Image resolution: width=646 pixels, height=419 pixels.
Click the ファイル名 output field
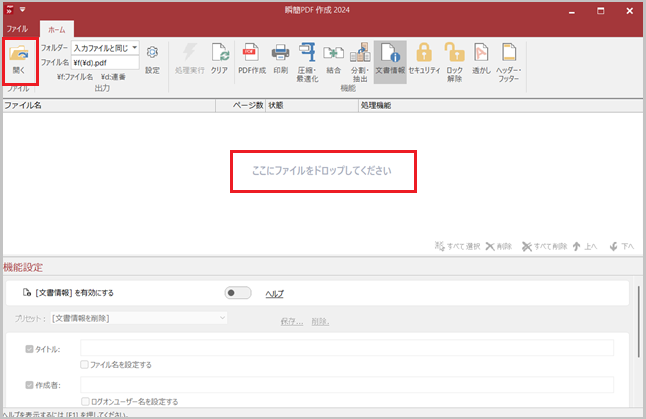click(105, 63)
